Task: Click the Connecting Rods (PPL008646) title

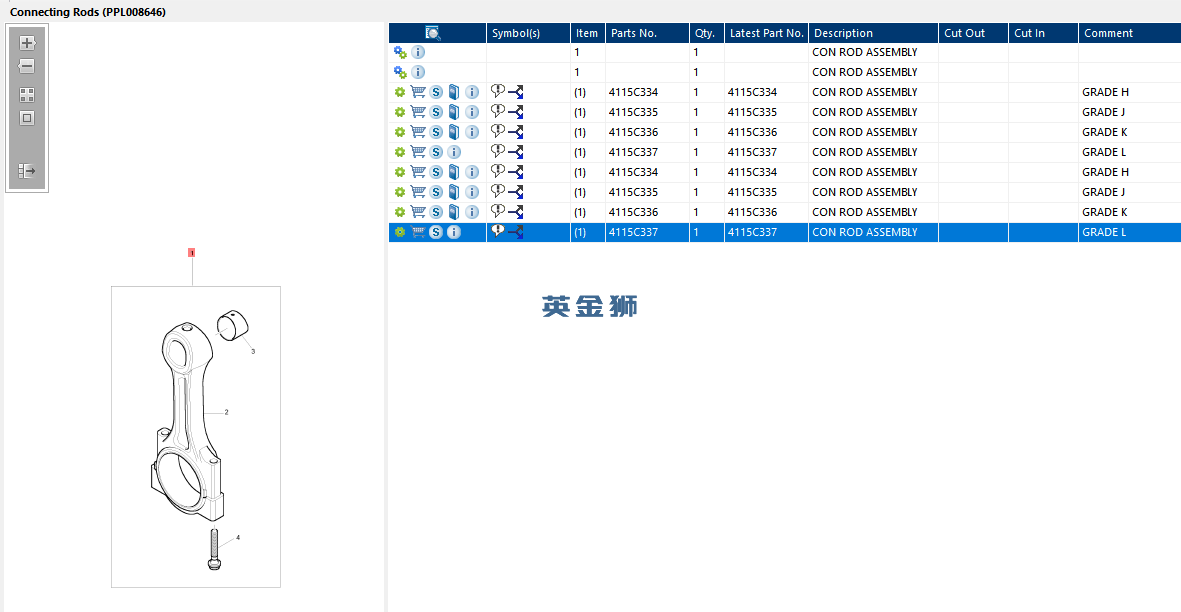Action: coord(88,12)
